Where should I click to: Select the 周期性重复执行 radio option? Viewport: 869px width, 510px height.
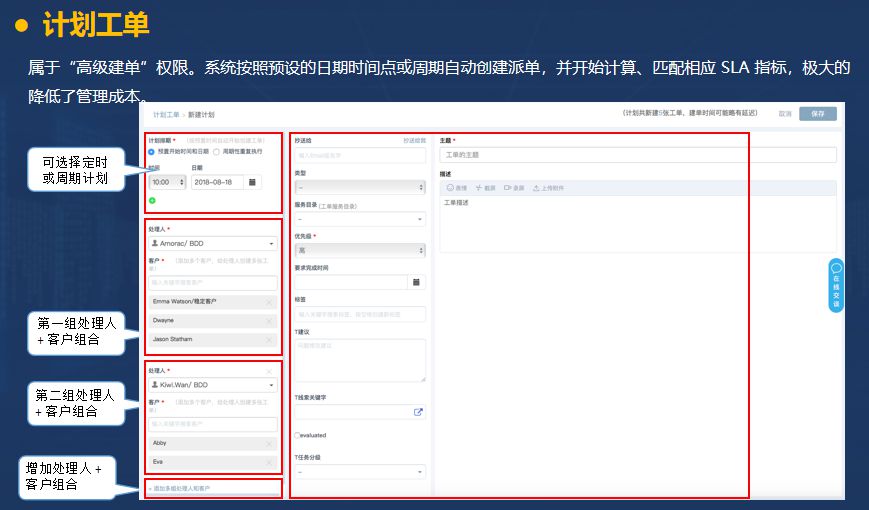tap(216, 152)
